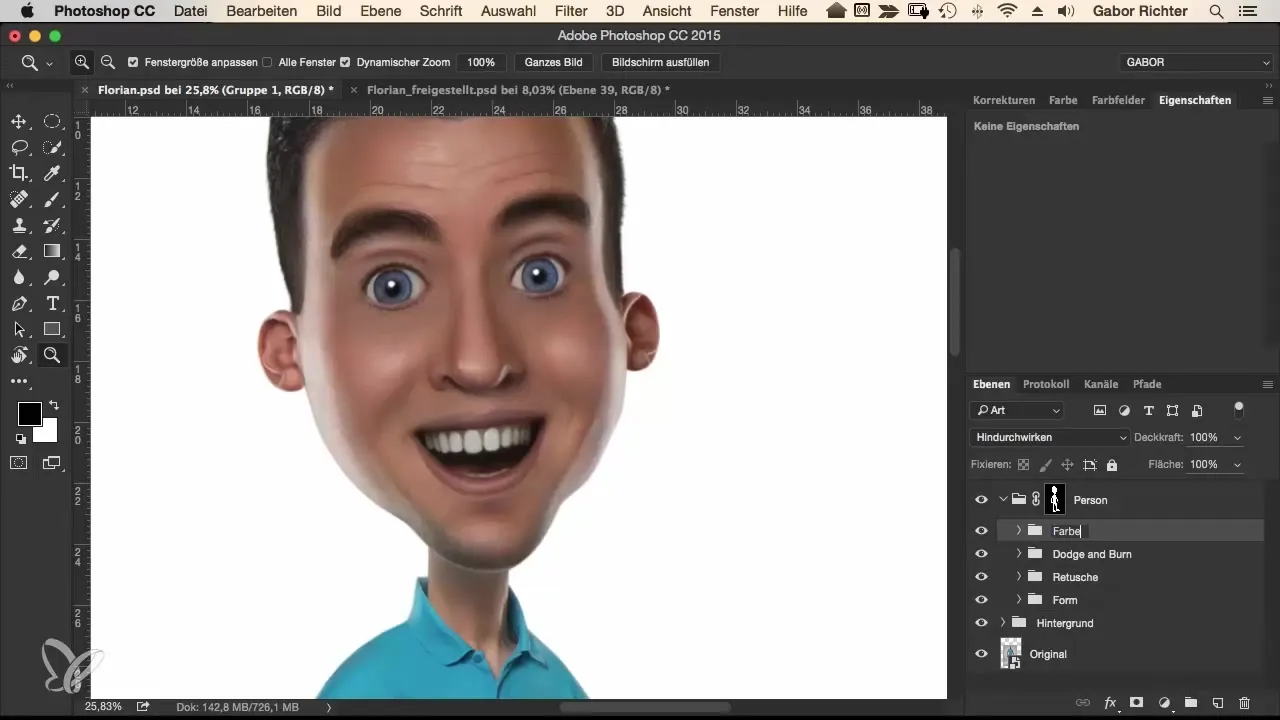Delete layer trash icon

[x=1245, y=703]
